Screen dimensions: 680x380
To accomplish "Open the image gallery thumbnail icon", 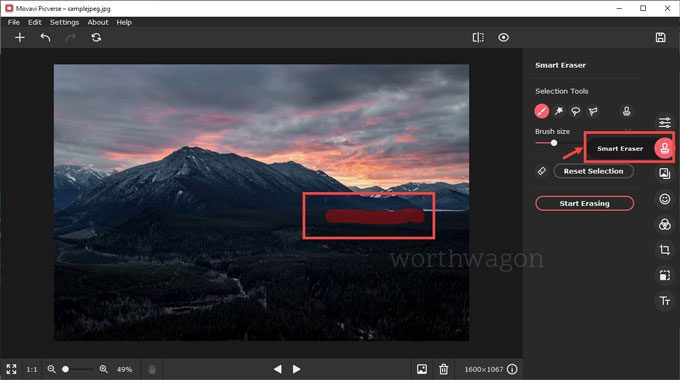I will pos(422,369).
